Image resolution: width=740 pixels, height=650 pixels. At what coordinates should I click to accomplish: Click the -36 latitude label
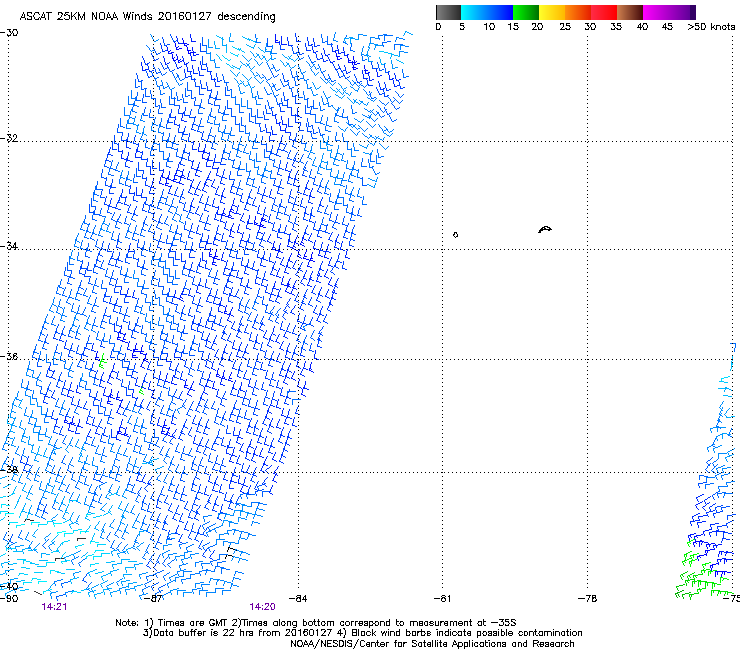(x=9, y=356)
